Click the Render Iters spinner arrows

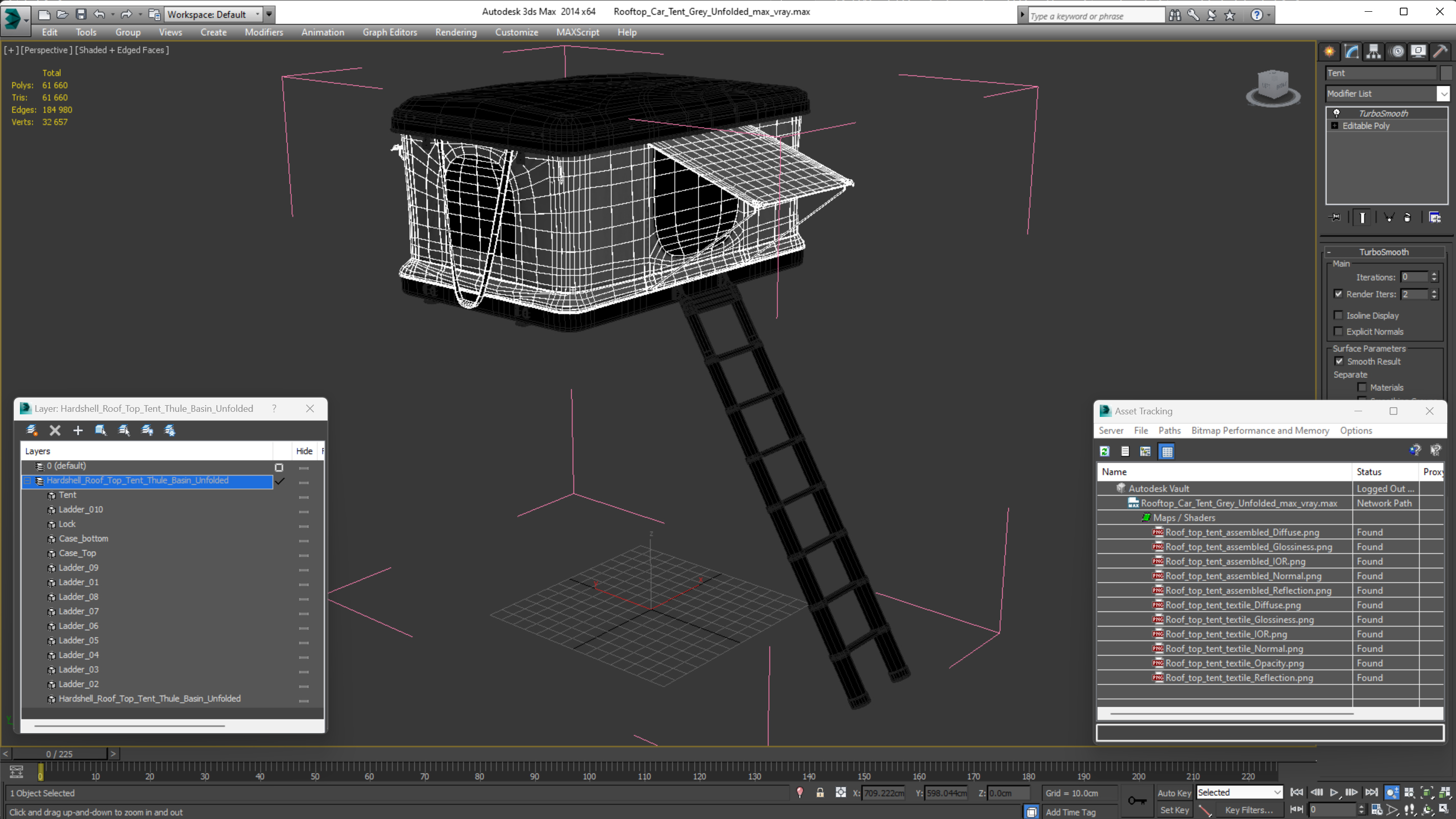[x=1434, y=294]
